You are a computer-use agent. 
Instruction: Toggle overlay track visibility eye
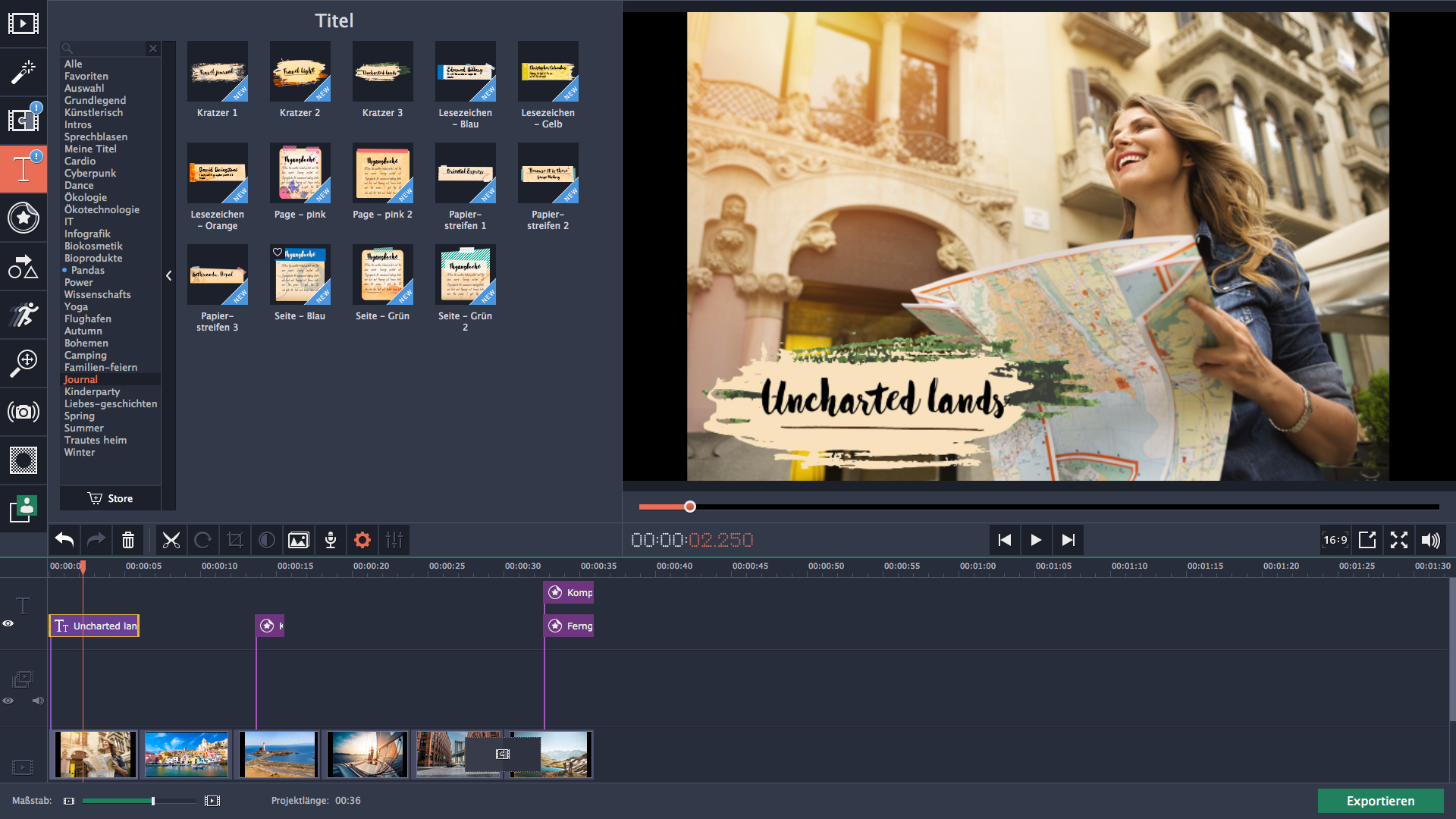[8, 701]
